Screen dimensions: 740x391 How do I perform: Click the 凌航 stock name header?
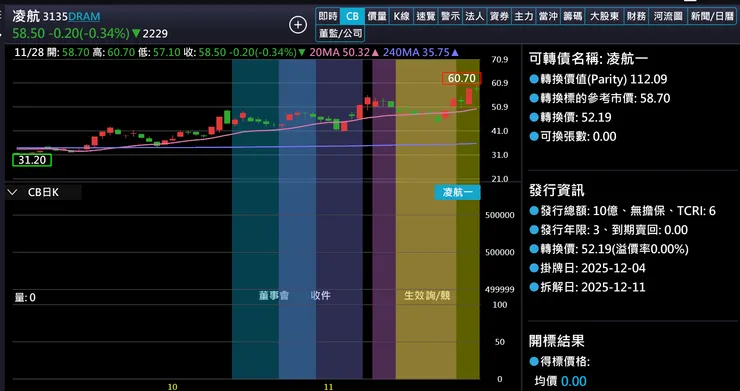pyautogui.click(x=26, y=16)
